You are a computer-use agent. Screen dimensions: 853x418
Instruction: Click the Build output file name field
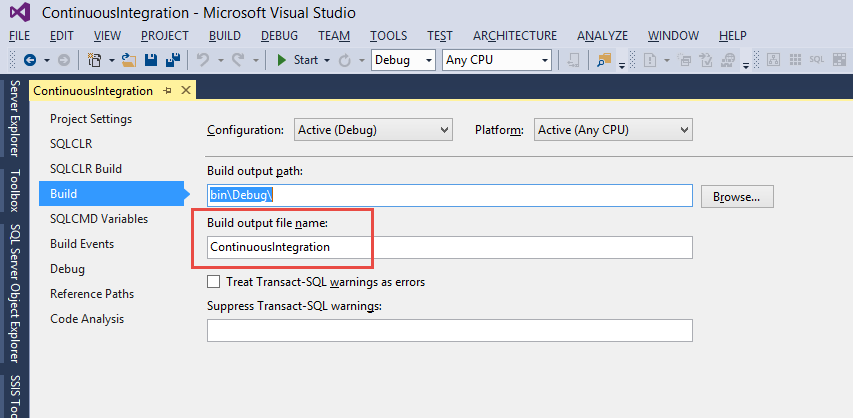tap(449, 247)
